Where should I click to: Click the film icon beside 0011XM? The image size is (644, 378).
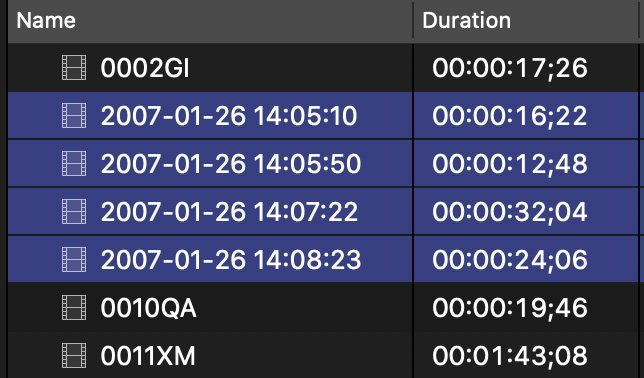coord(74,355)
